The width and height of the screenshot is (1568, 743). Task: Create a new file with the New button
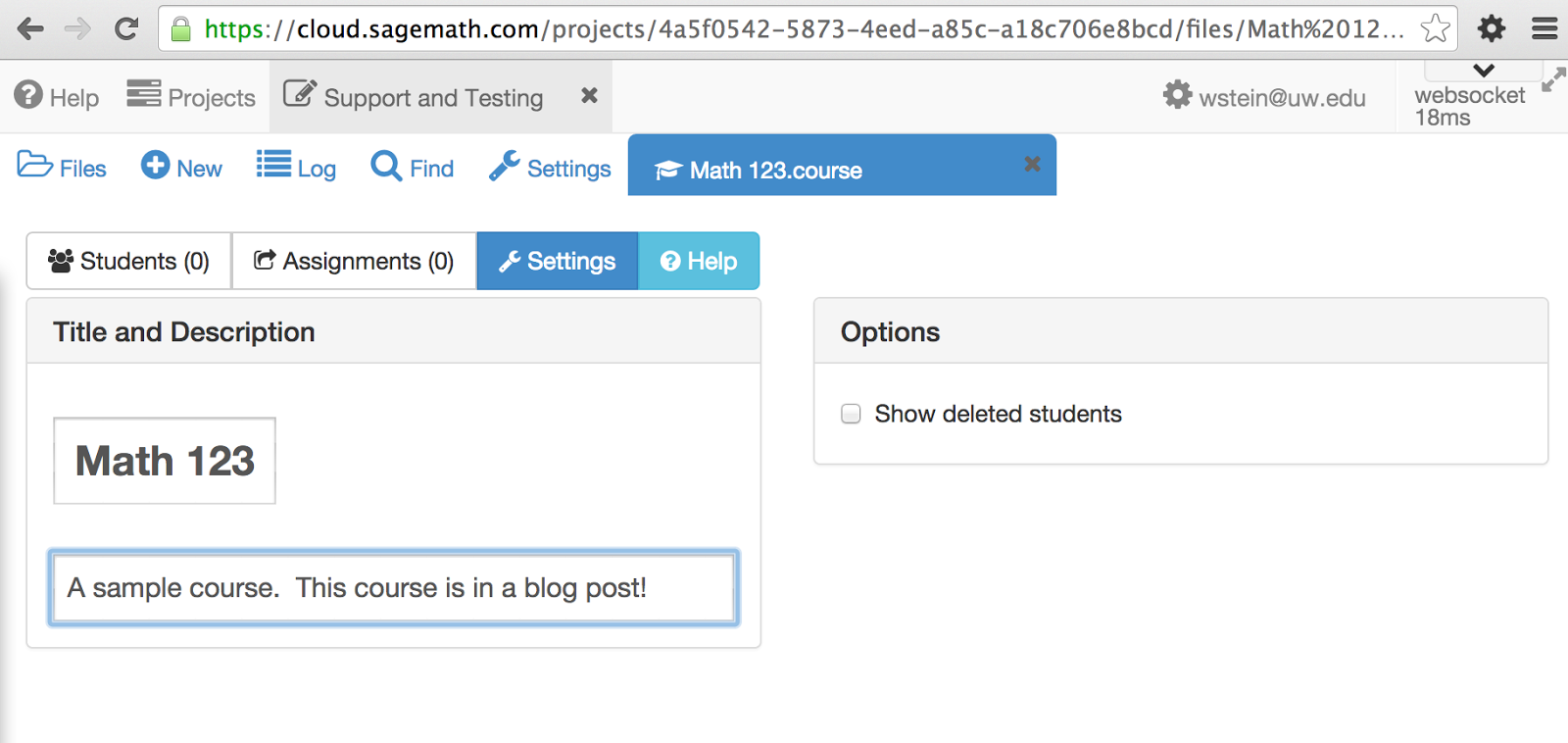[181, 167]
